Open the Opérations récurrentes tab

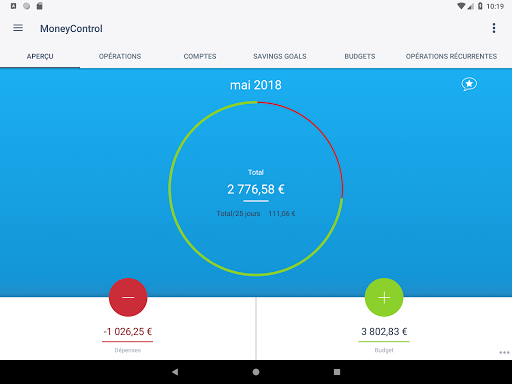point(451,56)
